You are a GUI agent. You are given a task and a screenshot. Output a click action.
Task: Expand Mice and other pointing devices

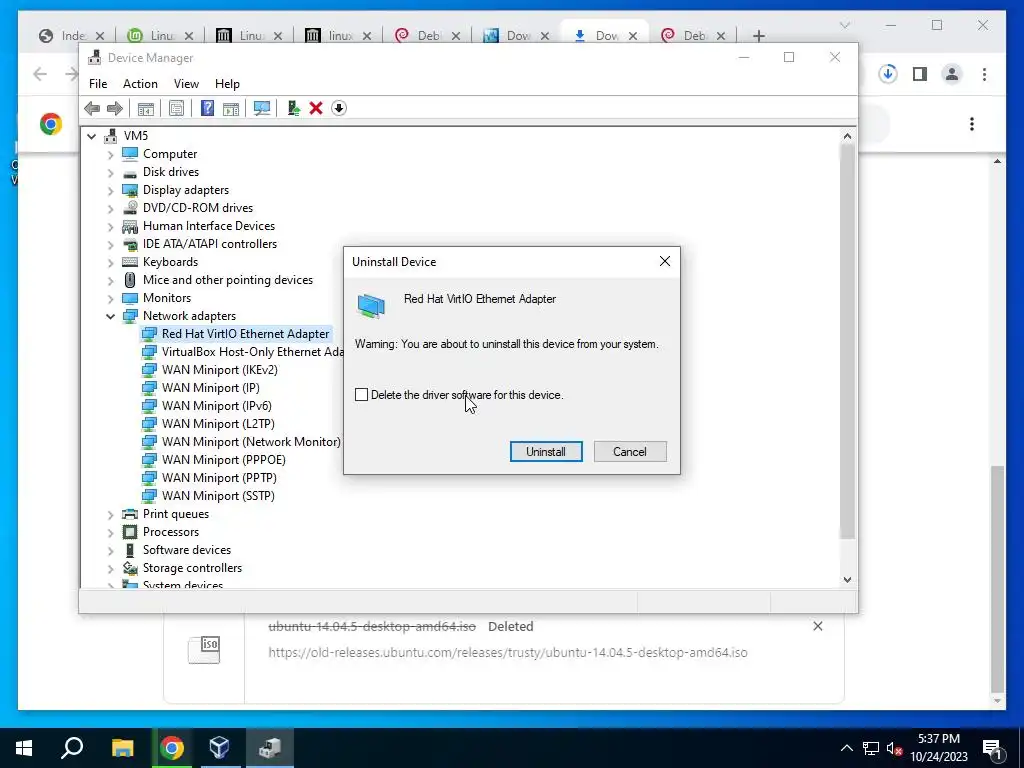click(x=110, y=281)
